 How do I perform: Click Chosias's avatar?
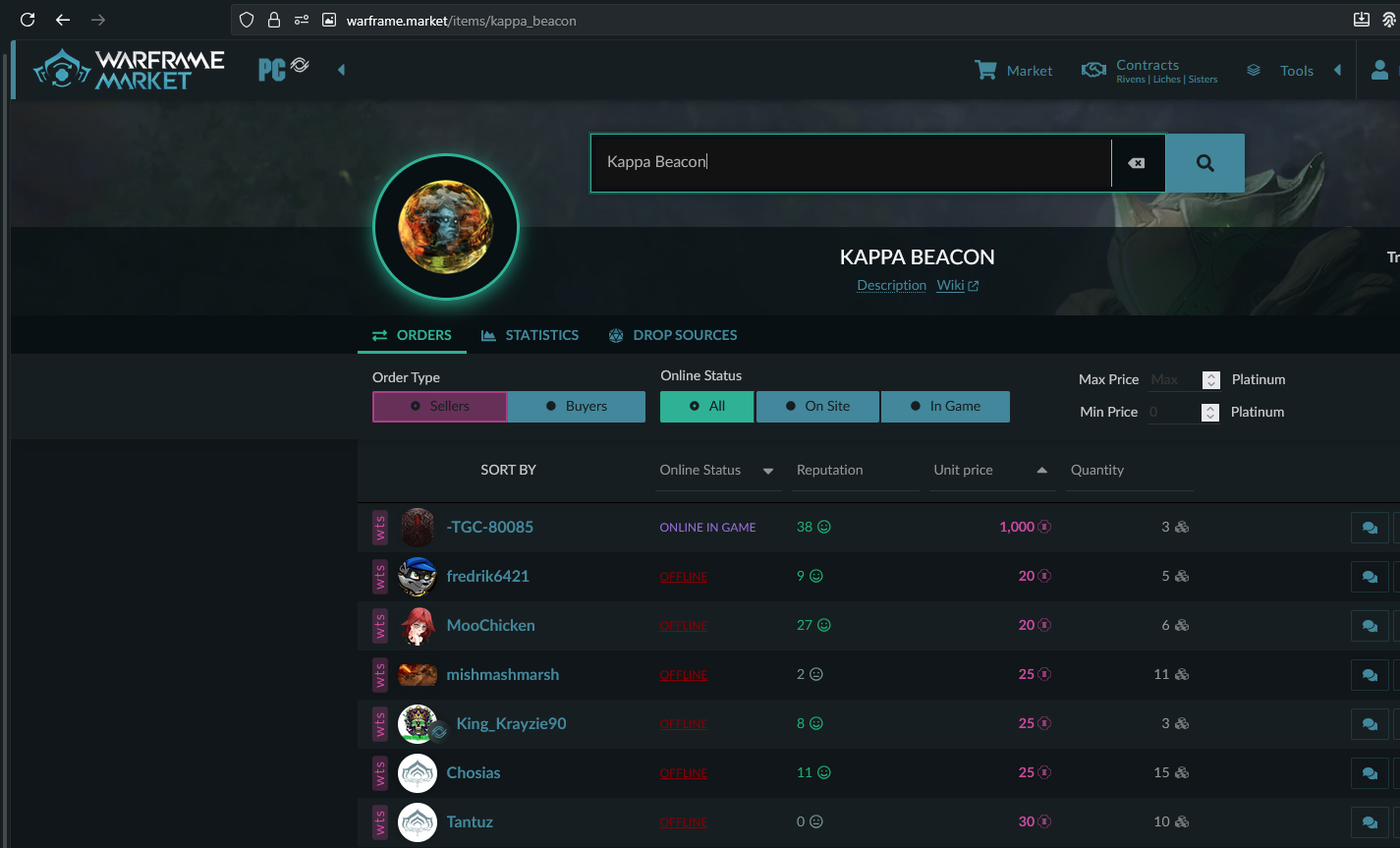tap(418, 773)
